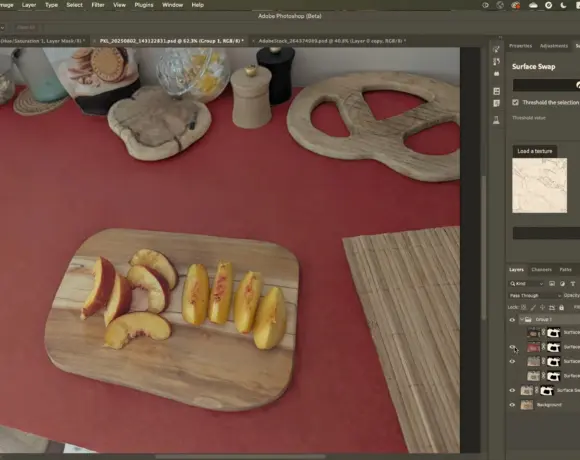Hide the third Surface layer in Group 1
The width and height of the screenshot is (580, 460).
512,362
